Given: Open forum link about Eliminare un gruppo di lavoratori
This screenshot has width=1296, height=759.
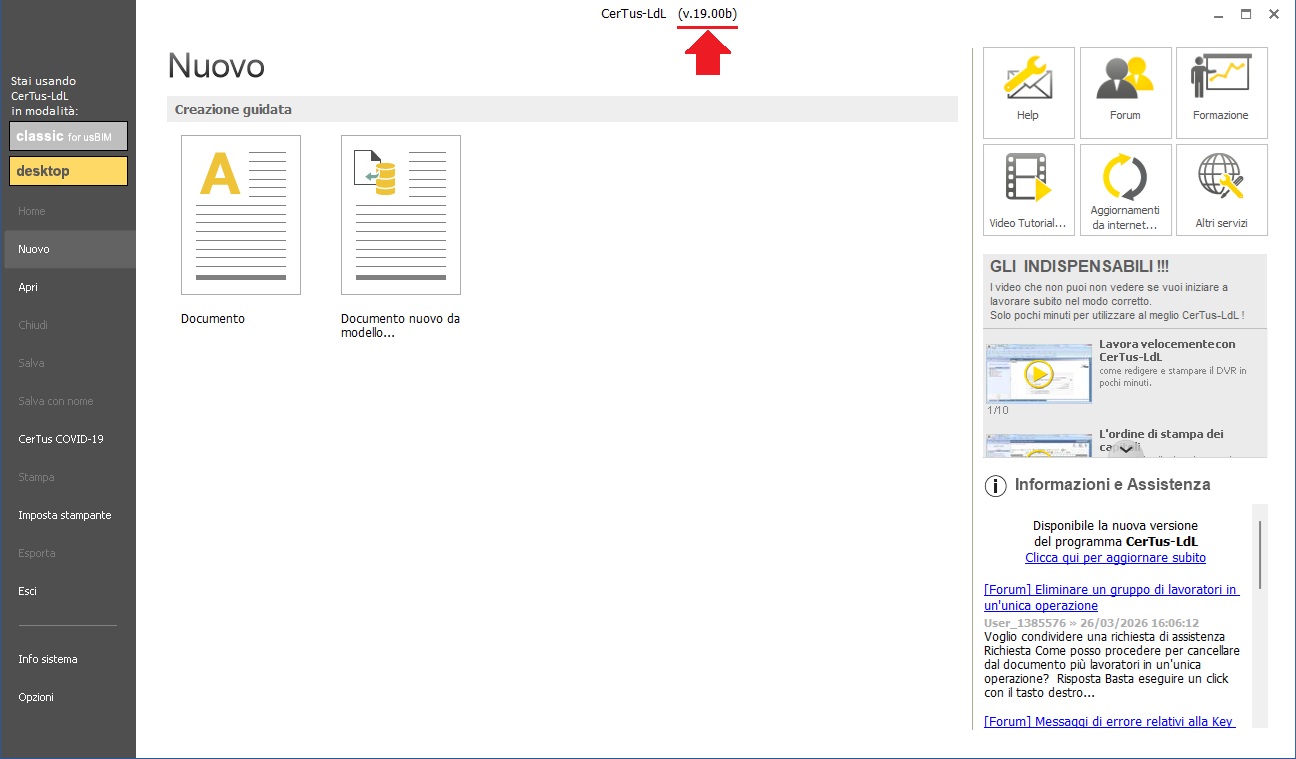Looking at the screenshot, I should point(1111,598).
